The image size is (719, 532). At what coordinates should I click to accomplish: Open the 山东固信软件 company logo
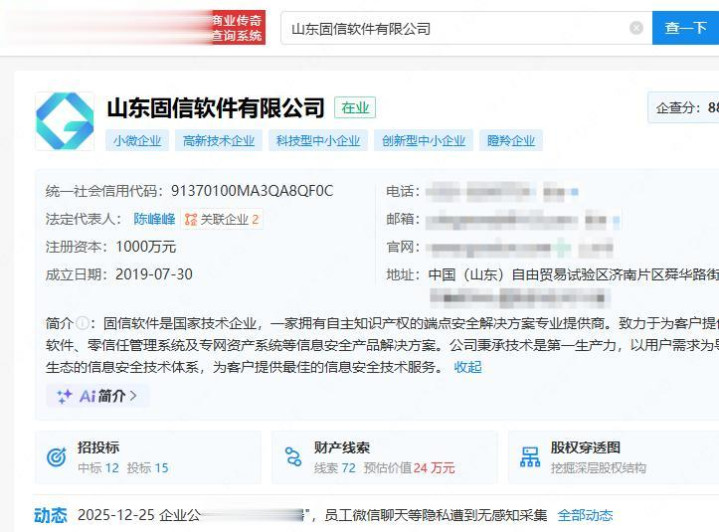tap(65, 122)
